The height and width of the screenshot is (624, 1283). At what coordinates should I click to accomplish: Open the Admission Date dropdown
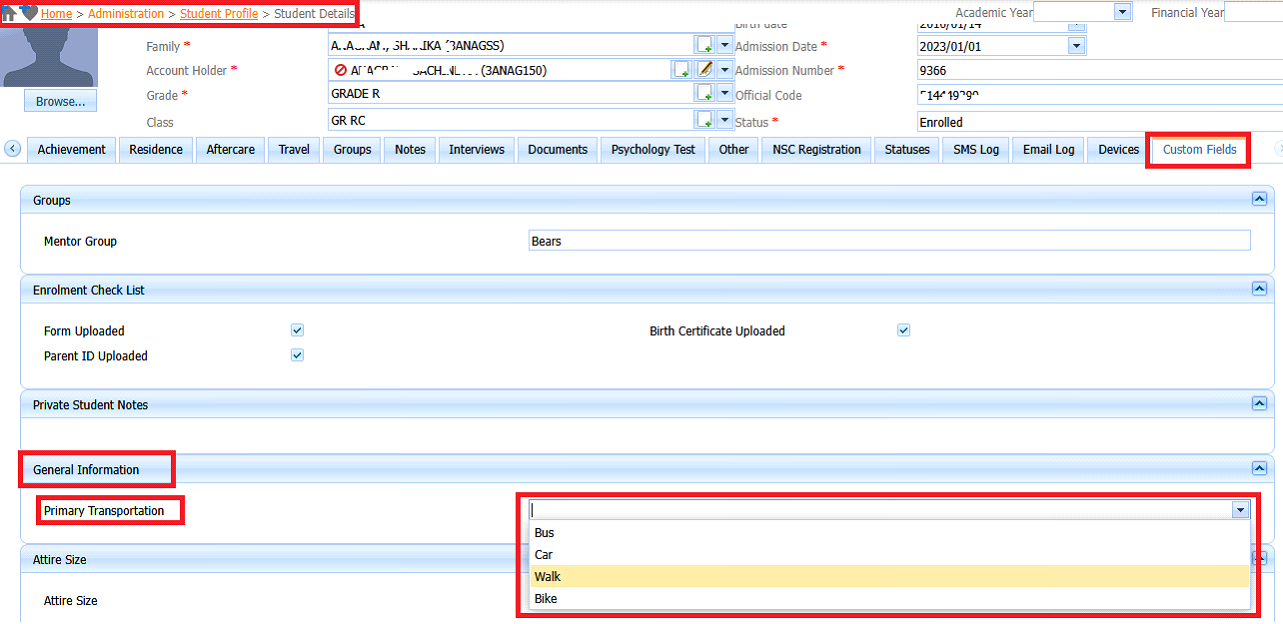pyautogui.click(x=1076, y=46)
